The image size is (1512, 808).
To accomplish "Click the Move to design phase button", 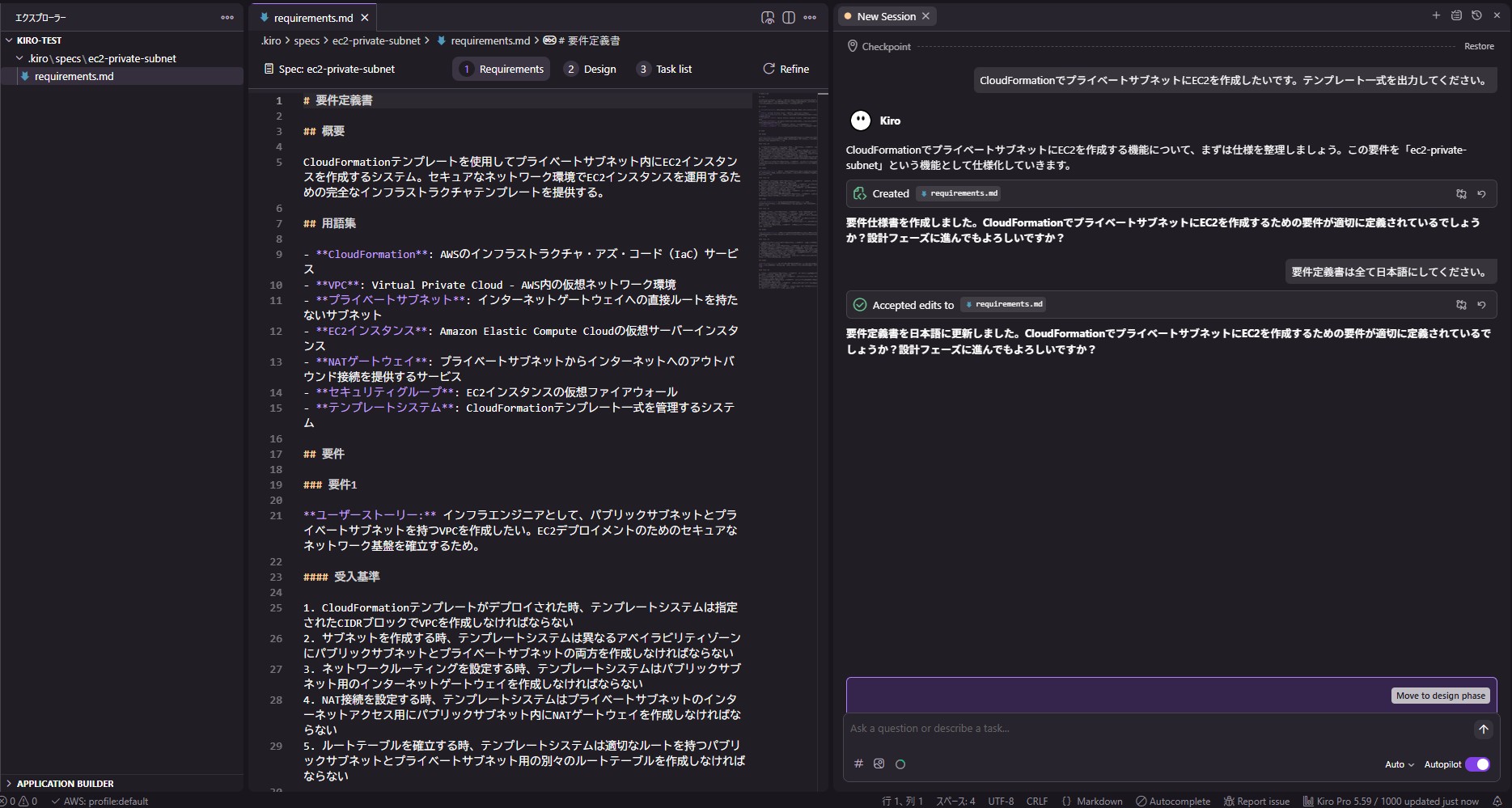I will coord(1440,696).
